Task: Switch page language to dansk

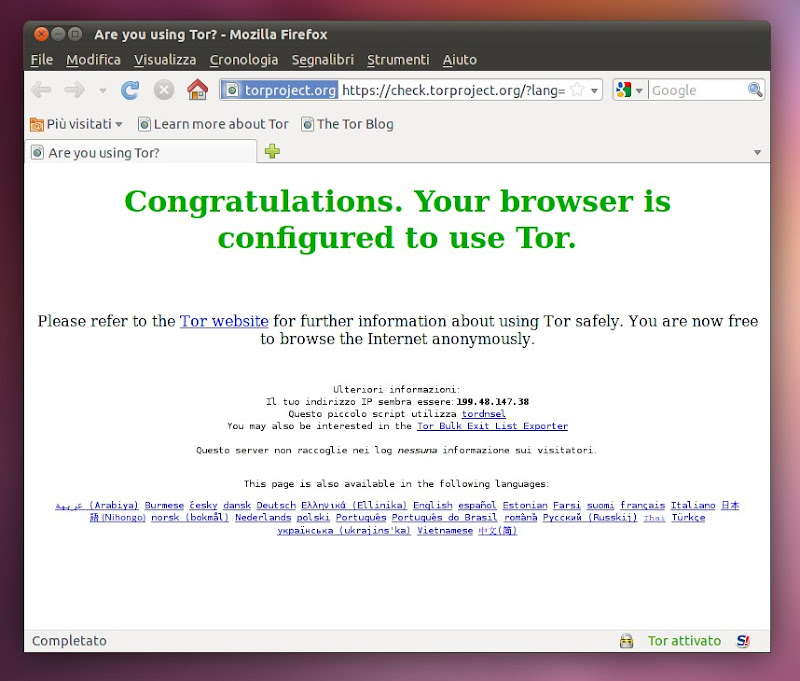Action: point(237,506)
